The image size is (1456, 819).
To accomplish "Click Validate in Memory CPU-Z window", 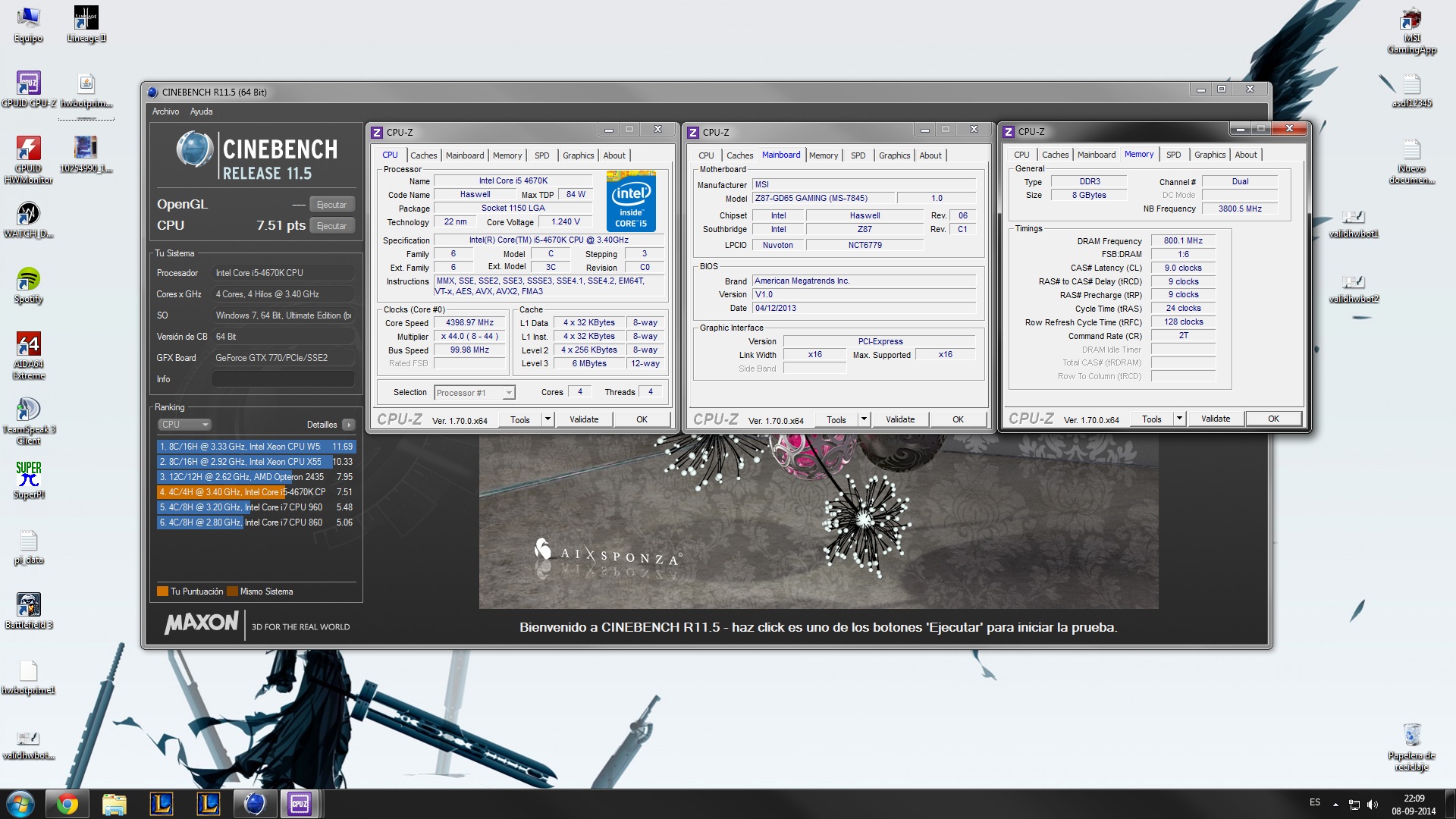I will (1216, 419).
